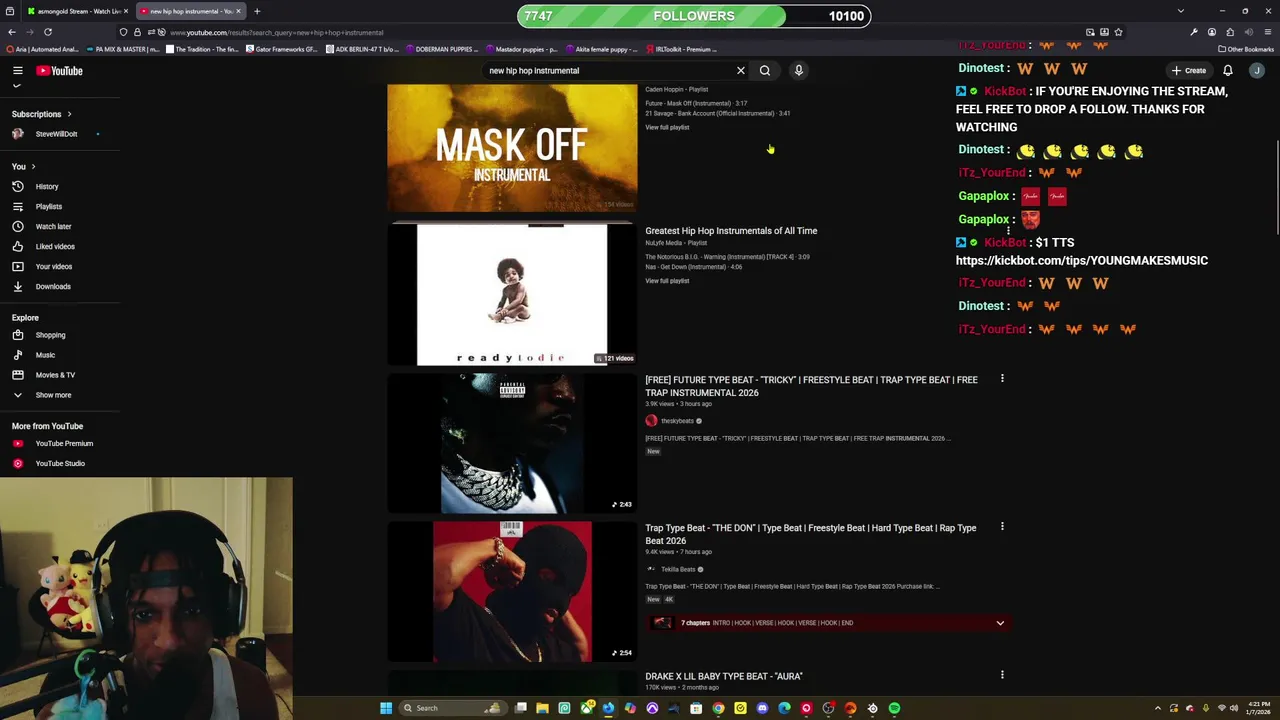The width and height of the screenshot is (1280, 720).
Task: Click the magnifier search button
Action: click(765, 70)
